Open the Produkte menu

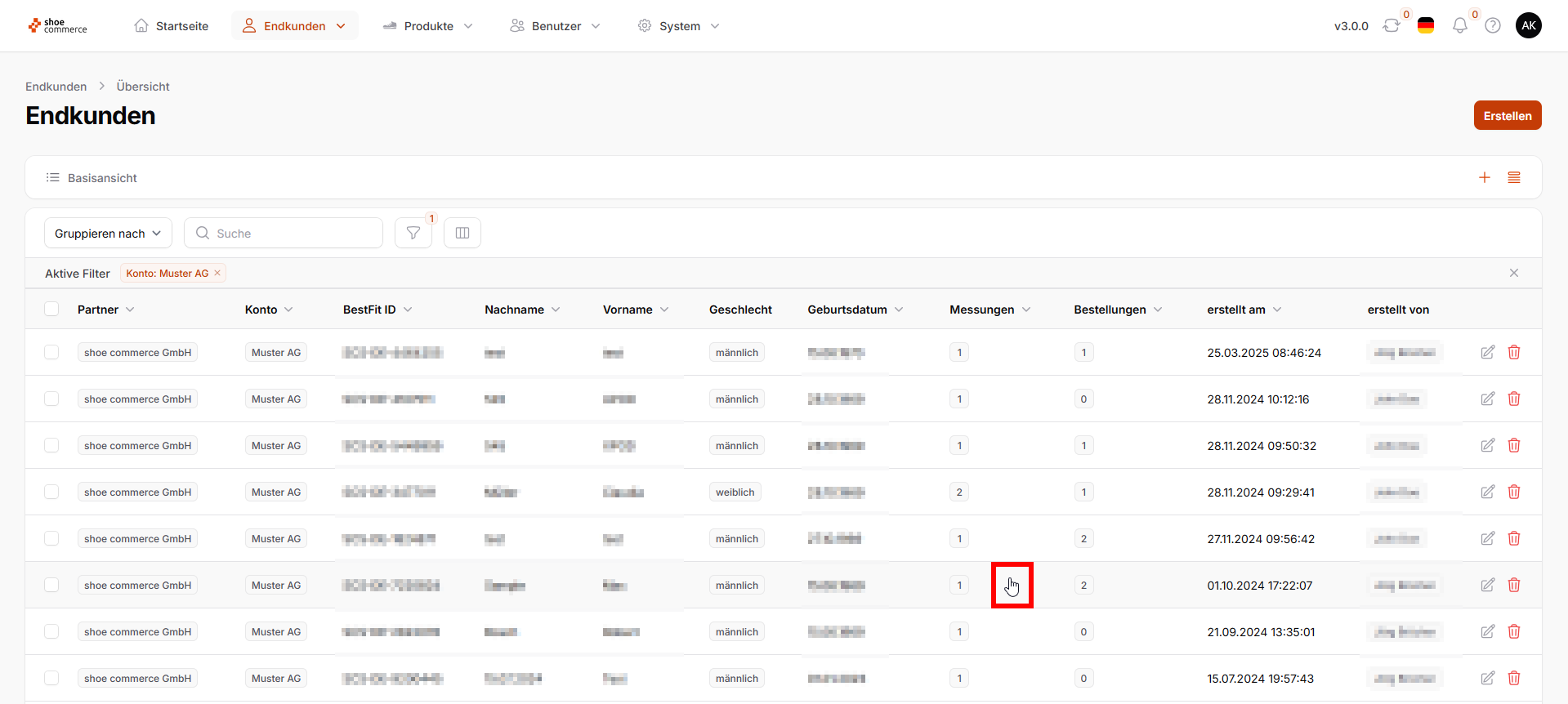point(427,26)
